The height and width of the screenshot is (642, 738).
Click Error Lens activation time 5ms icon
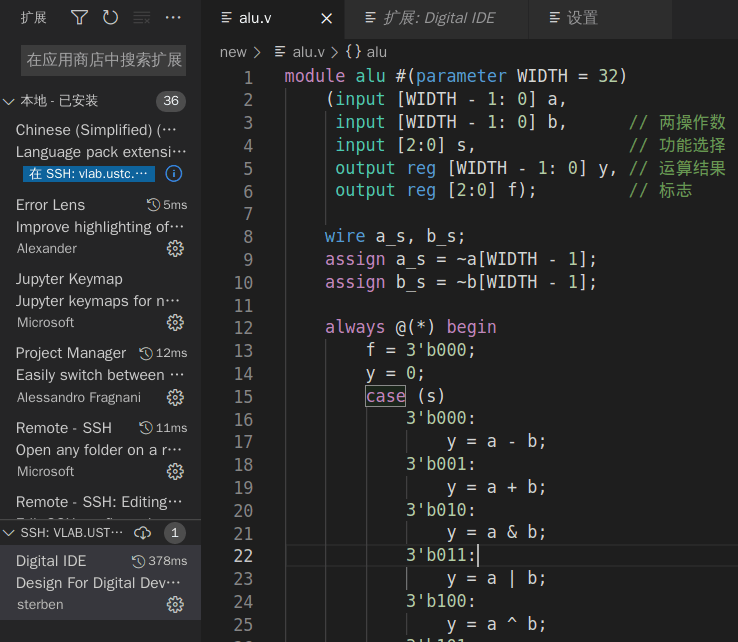pos(153,205)
